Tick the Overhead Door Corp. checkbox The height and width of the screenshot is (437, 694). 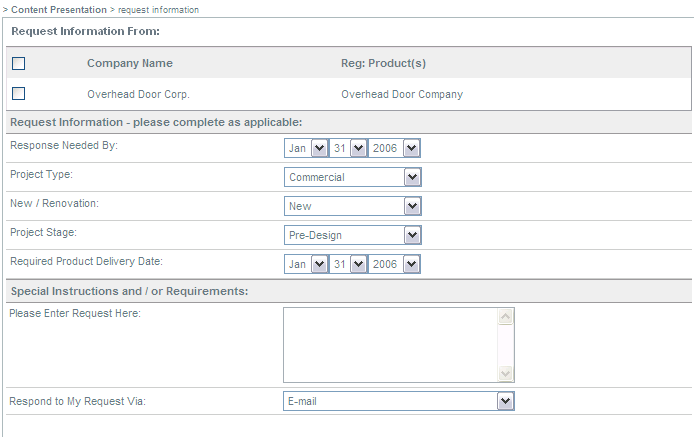pos(18,94)
